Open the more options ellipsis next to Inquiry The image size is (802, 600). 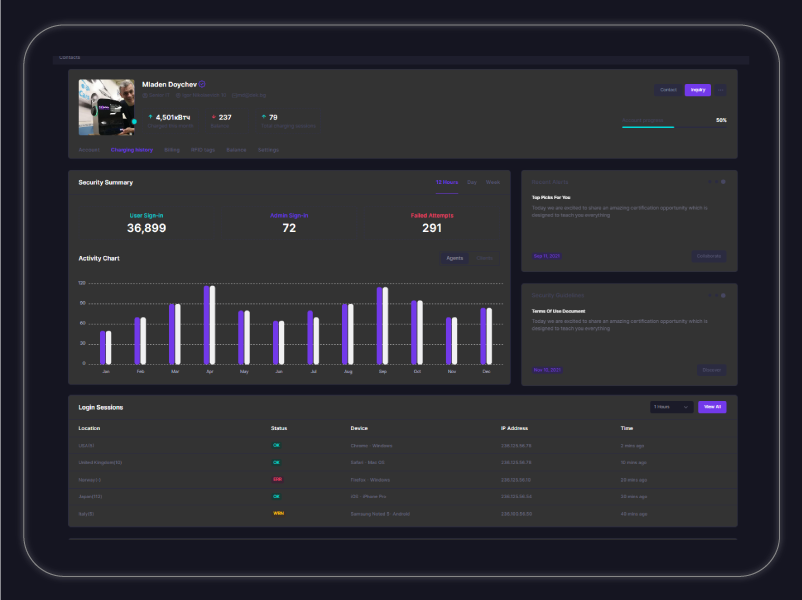pos(721,90)
